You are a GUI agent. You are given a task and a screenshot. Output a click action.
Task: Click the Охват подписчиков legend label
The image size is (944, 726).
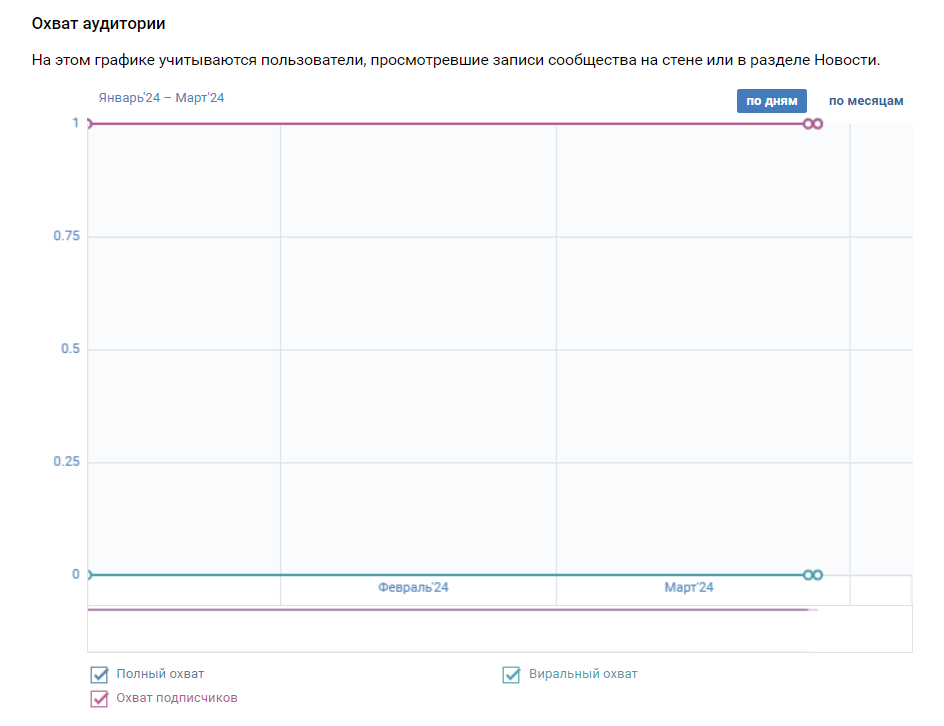point(176,698)
